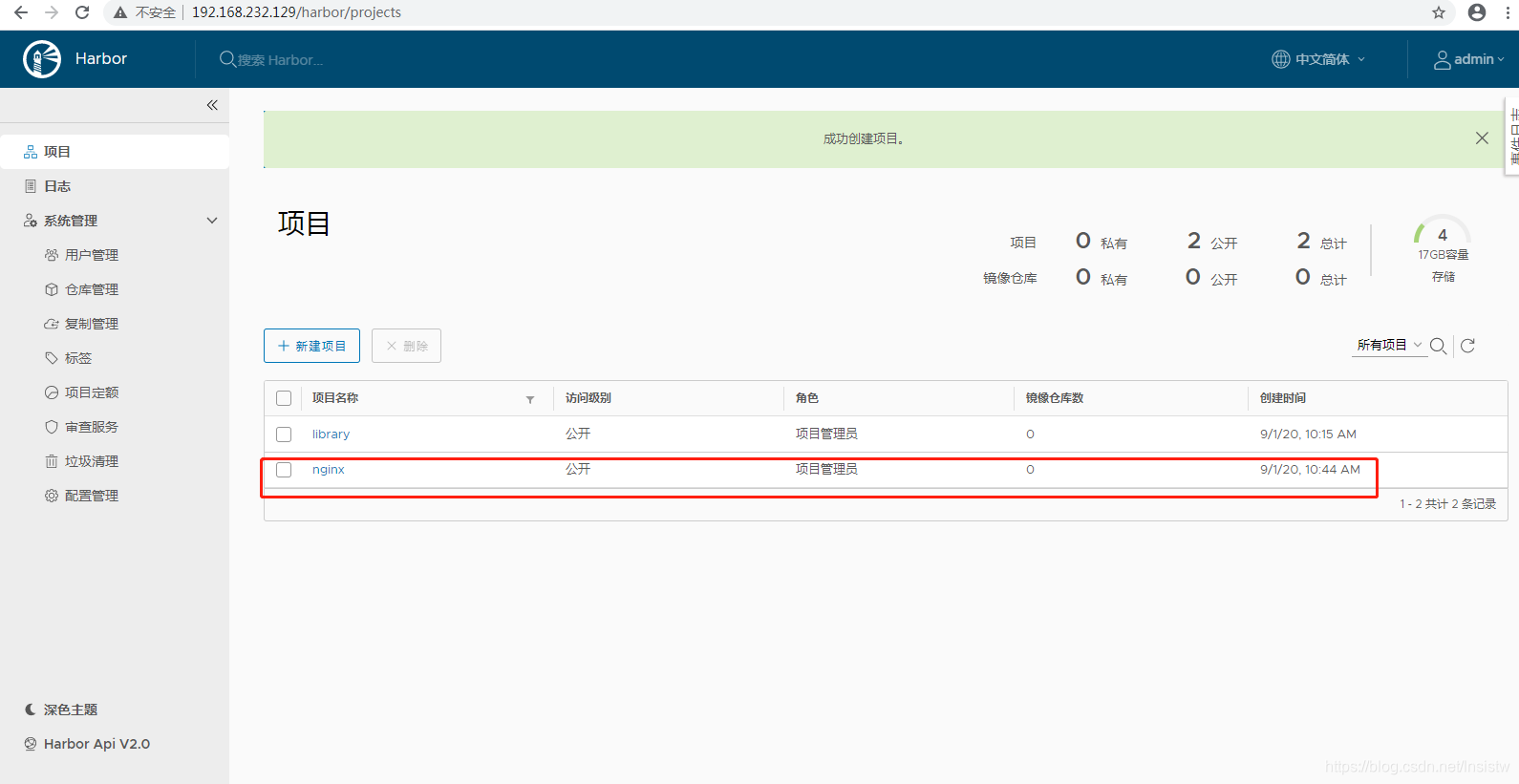The width and height of the screenshot is (1519, 784).
Task: Open browser three-dot menu
Action: pyautogui.click(x=1508, y=12)
